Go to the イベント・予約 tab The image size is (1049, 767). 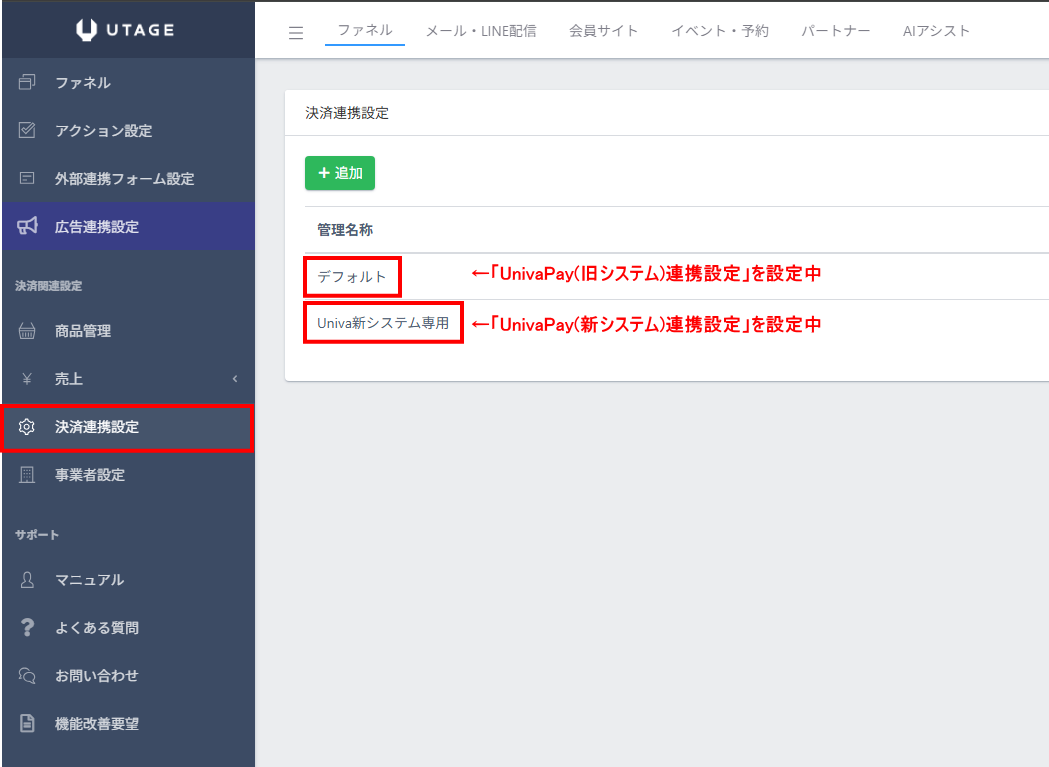point(720,31)
